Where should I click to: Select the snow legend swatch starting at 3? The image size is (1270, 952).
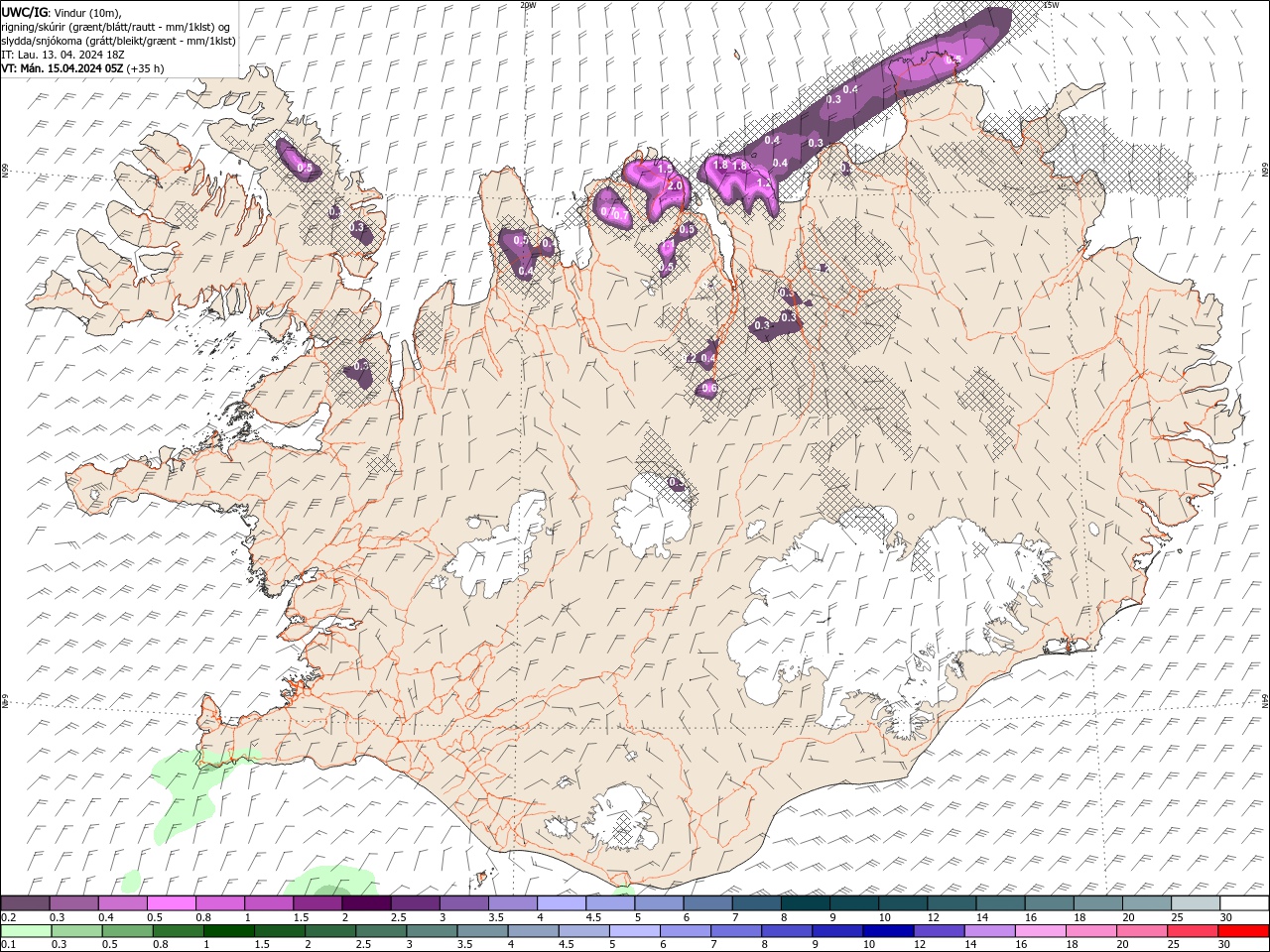tap(464, 903)
